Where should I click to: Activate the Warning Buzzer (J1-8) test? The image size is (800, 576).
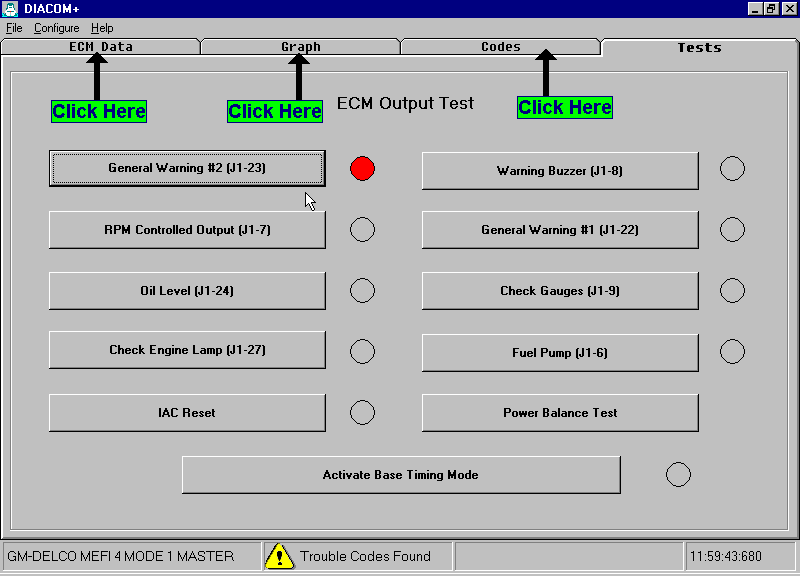click(560, 171)
